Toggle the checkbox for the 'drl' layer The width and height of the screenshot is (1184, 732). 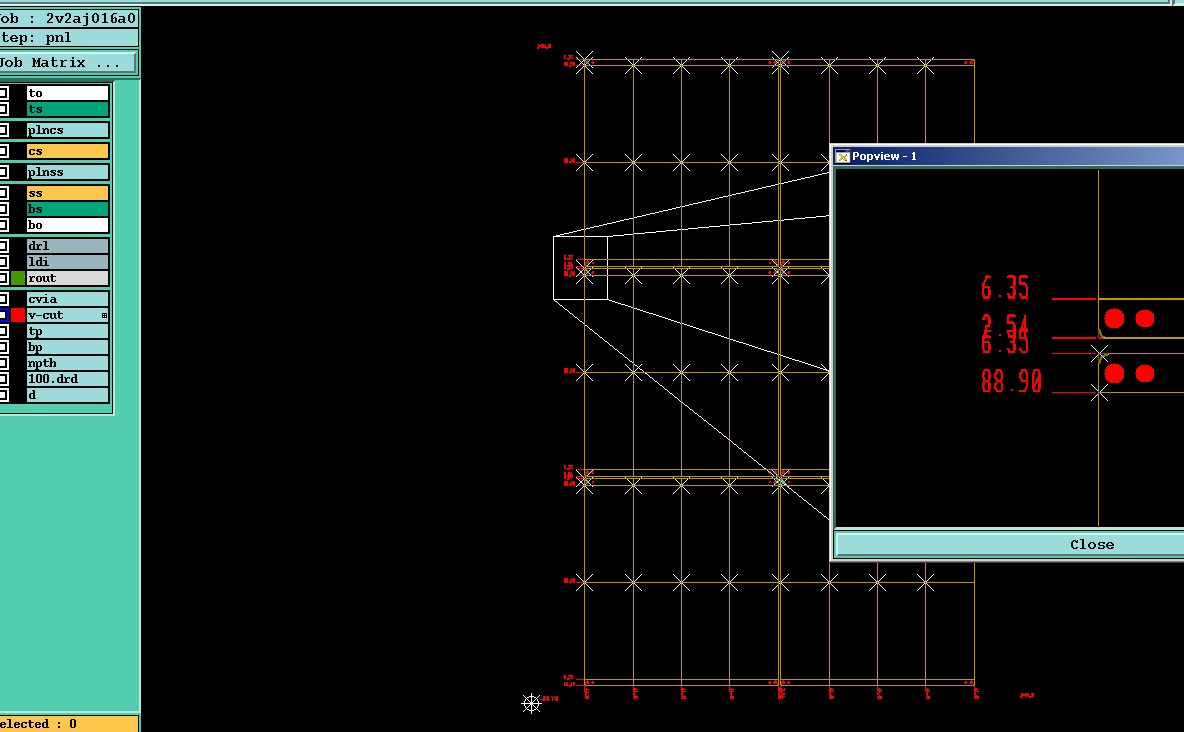(x=3, y=246)
